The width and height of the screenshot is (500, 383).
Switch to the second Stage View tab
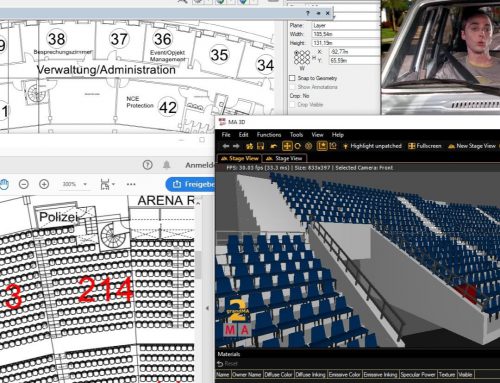[285, 159]
